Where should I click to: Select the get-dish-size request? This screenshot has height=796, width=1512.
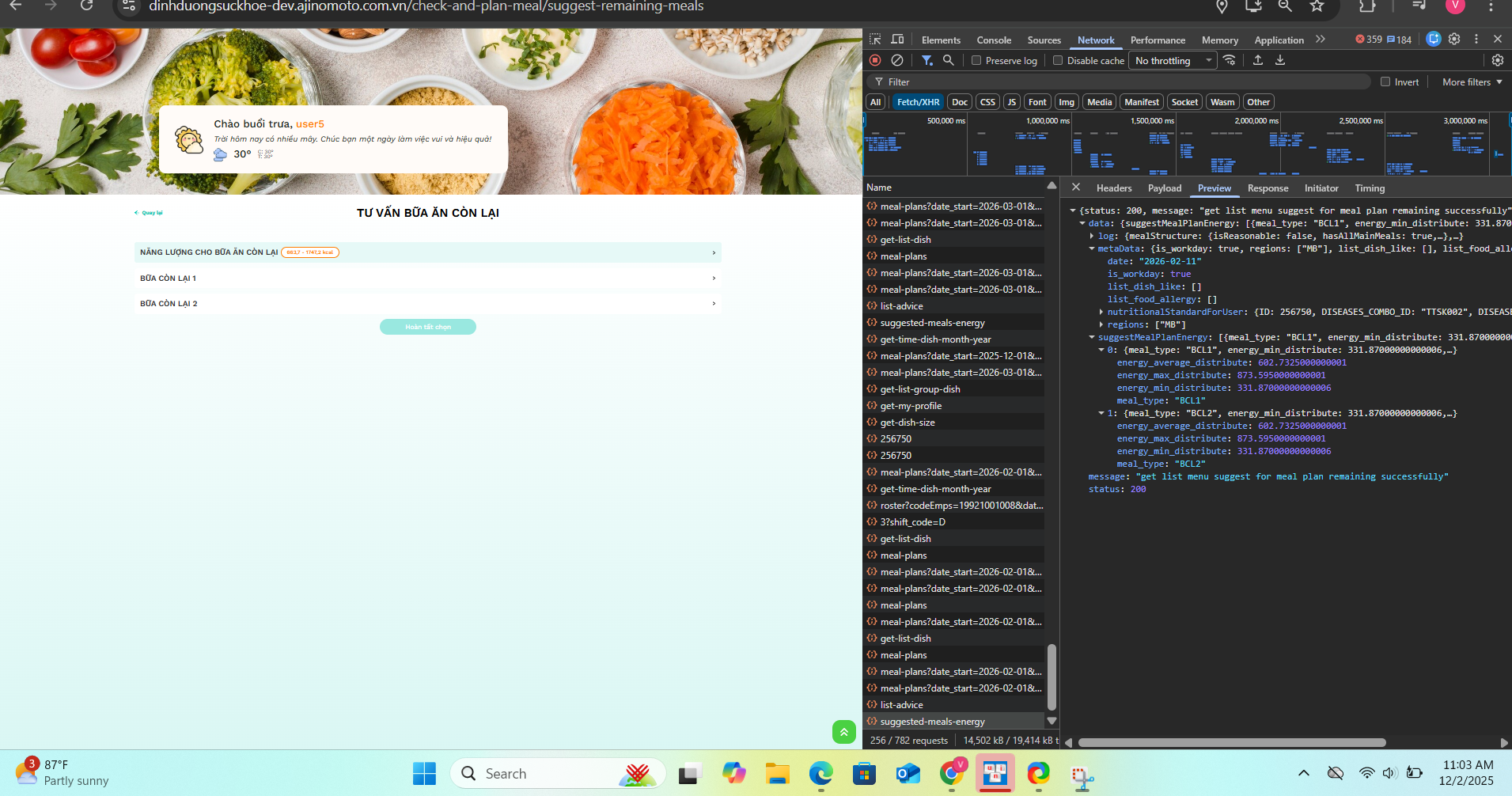coord(954,423)
